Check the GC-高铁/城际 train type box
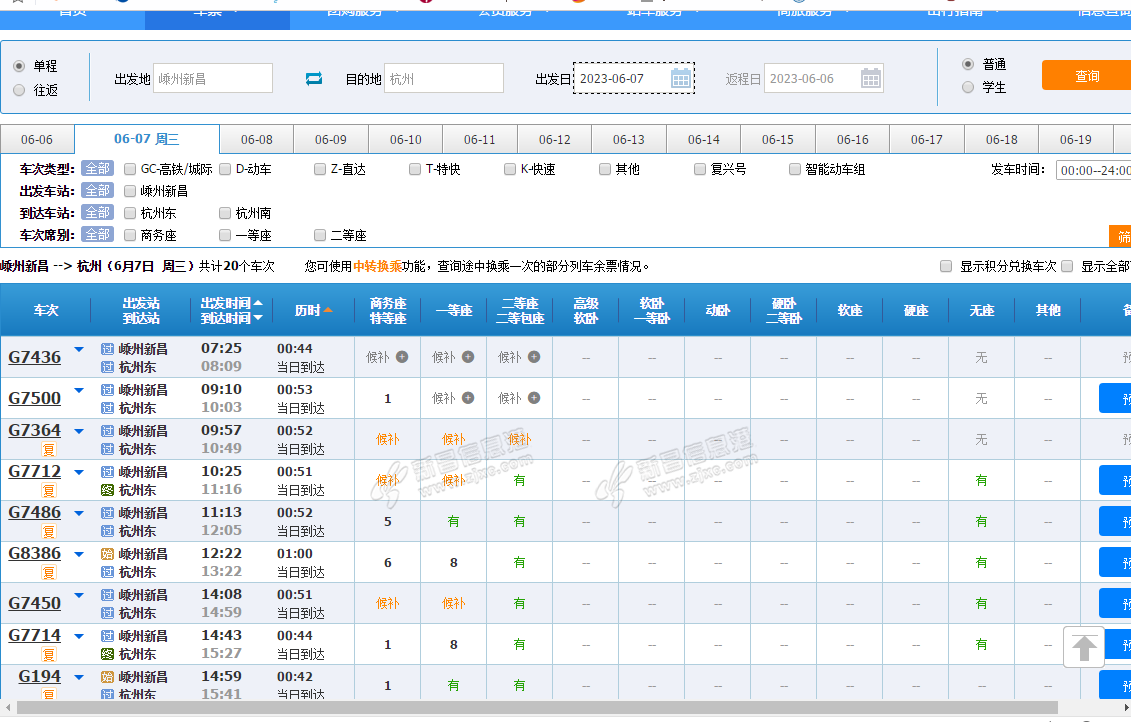This screenshot has width=1131, height=722. pyautogui.click(x=130, y=170)
